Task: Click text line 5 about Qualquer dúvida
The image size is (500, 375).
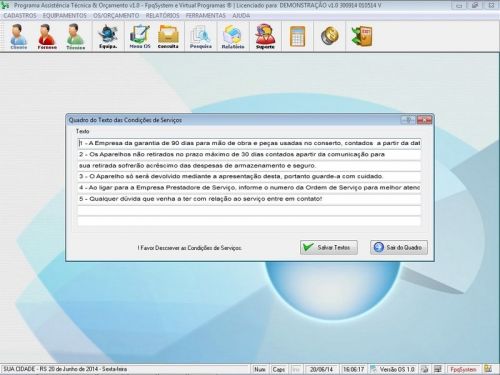Action: (249, 199)
